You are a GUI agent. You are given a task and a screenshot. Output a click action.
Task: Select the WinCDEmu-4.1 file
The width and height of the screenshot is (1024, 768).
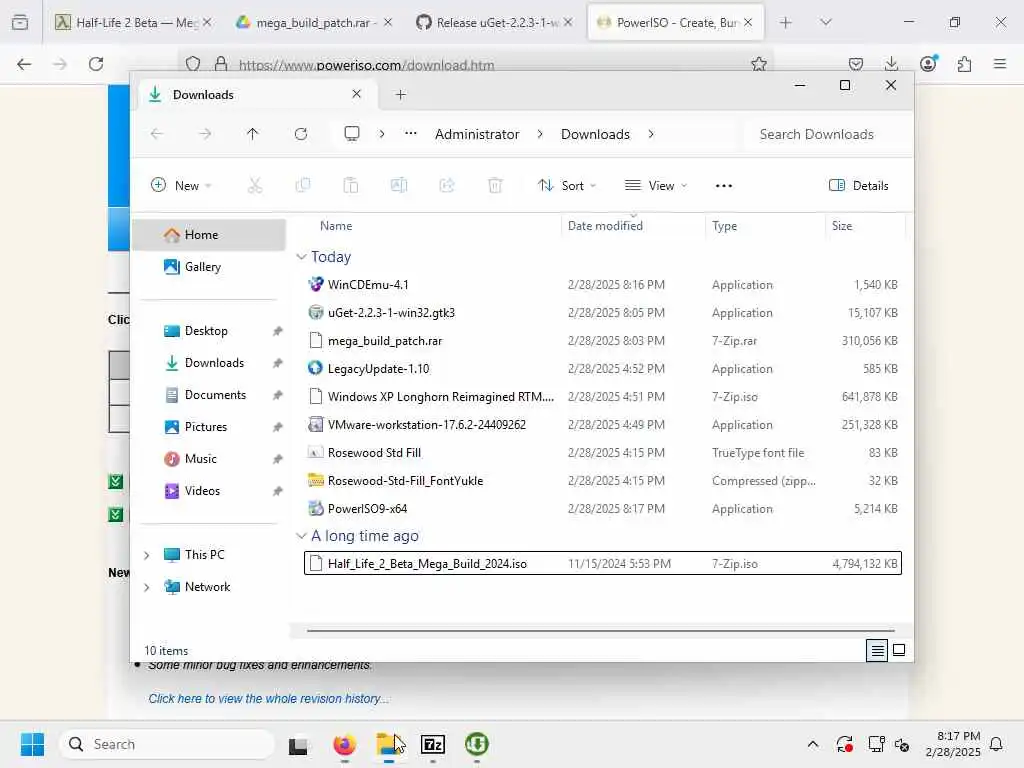click(602, 285)
